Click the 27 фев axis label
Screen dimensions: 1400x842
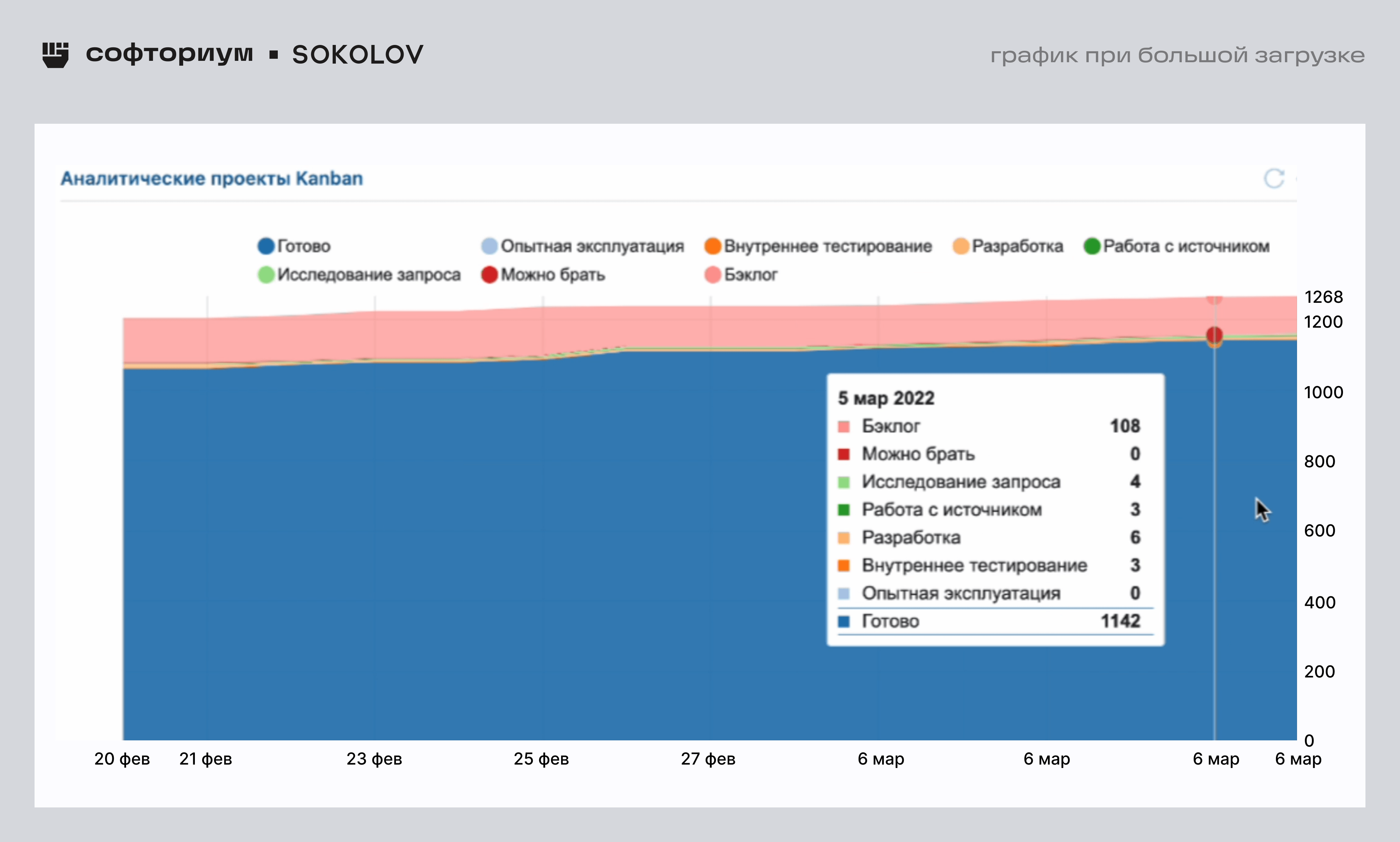tap(708, 759)
